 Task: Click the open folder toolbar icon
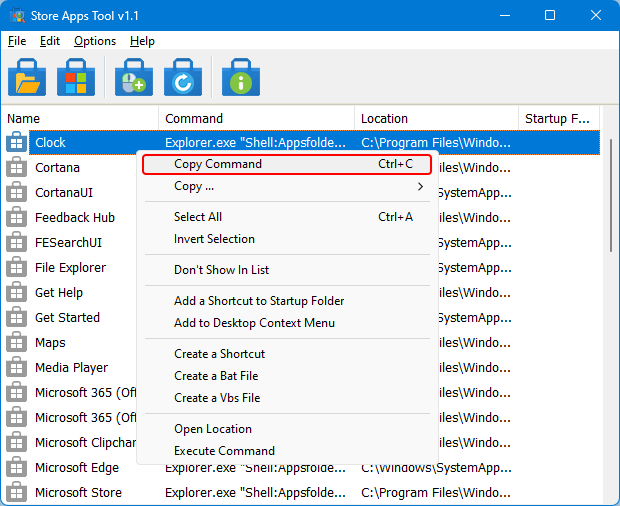tap(28, 76)
